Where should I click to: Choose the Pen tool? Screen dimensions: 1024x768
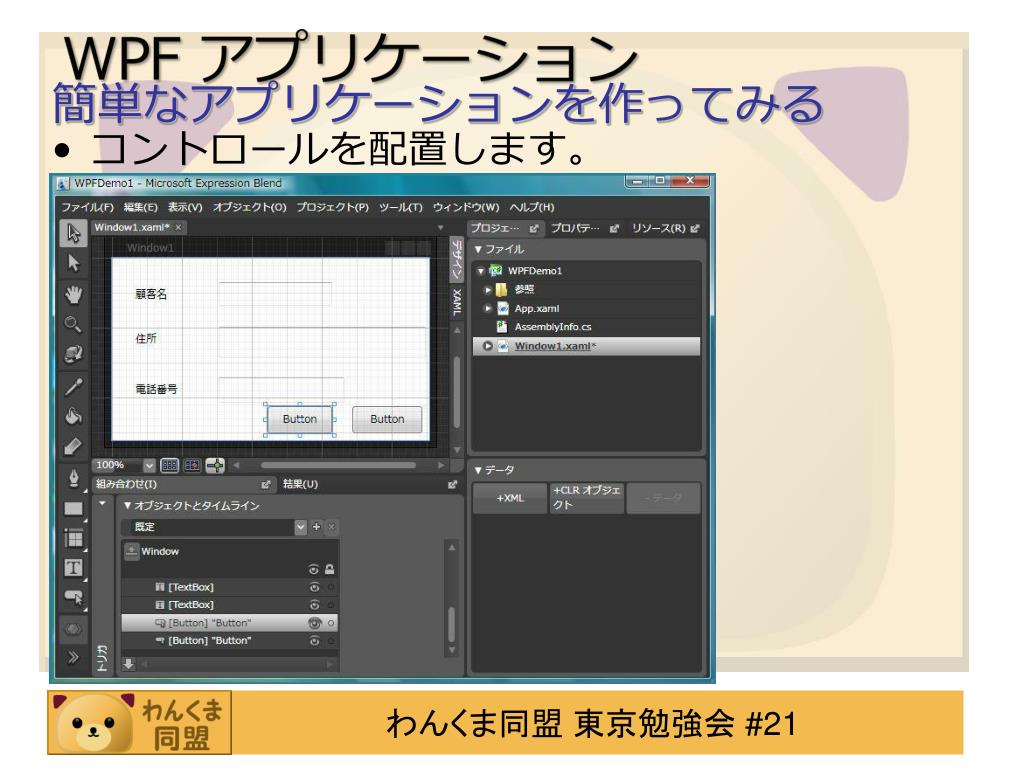tap(74, 478)
